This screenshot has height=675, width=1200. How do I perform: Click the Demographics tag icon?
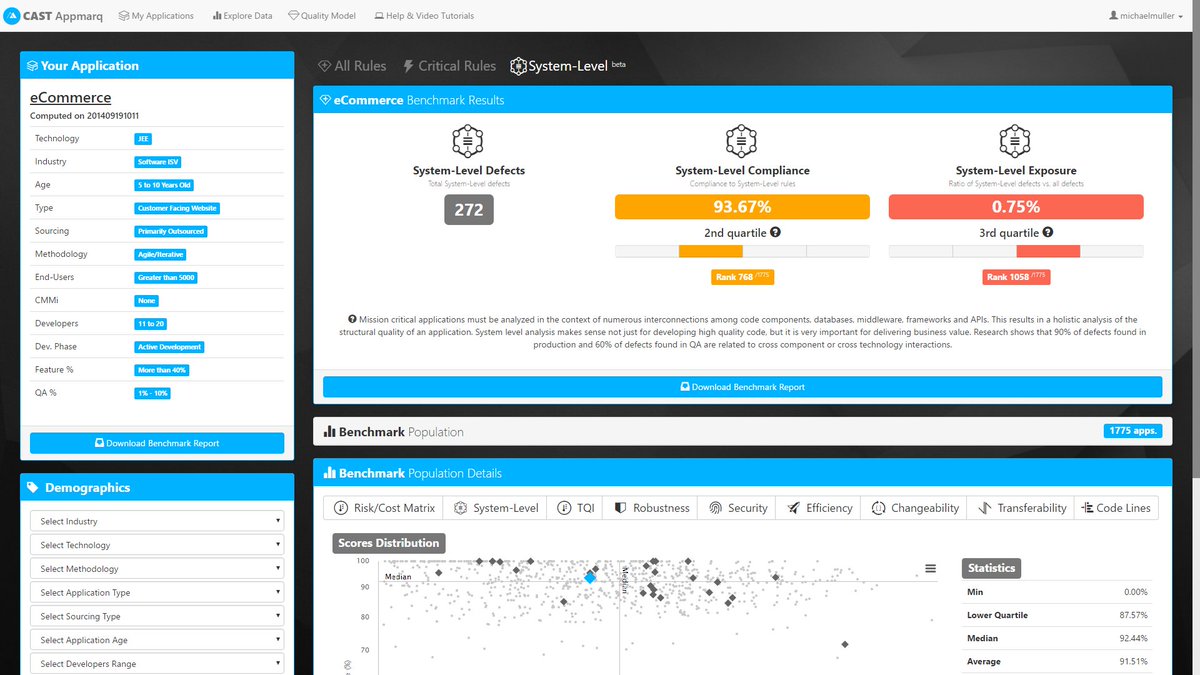point(33,488)
